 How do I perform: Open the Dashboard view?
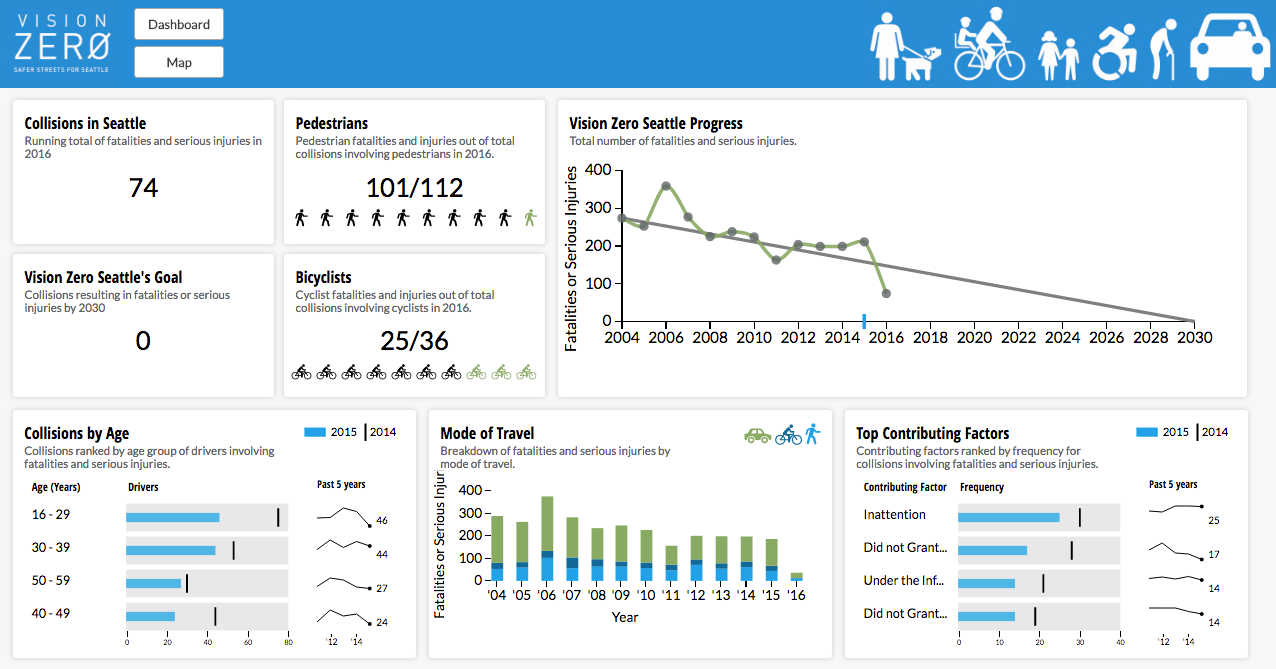(x=178, y=24)
